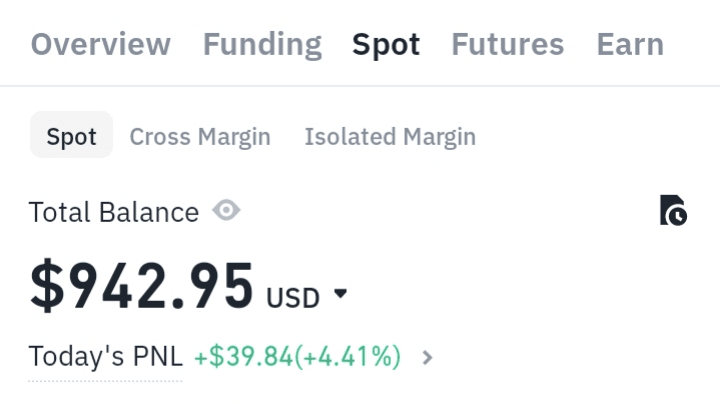Expand the USD currency dropdown arrow
This screenshot has height=404, width=720.
[x=340, y=294]
